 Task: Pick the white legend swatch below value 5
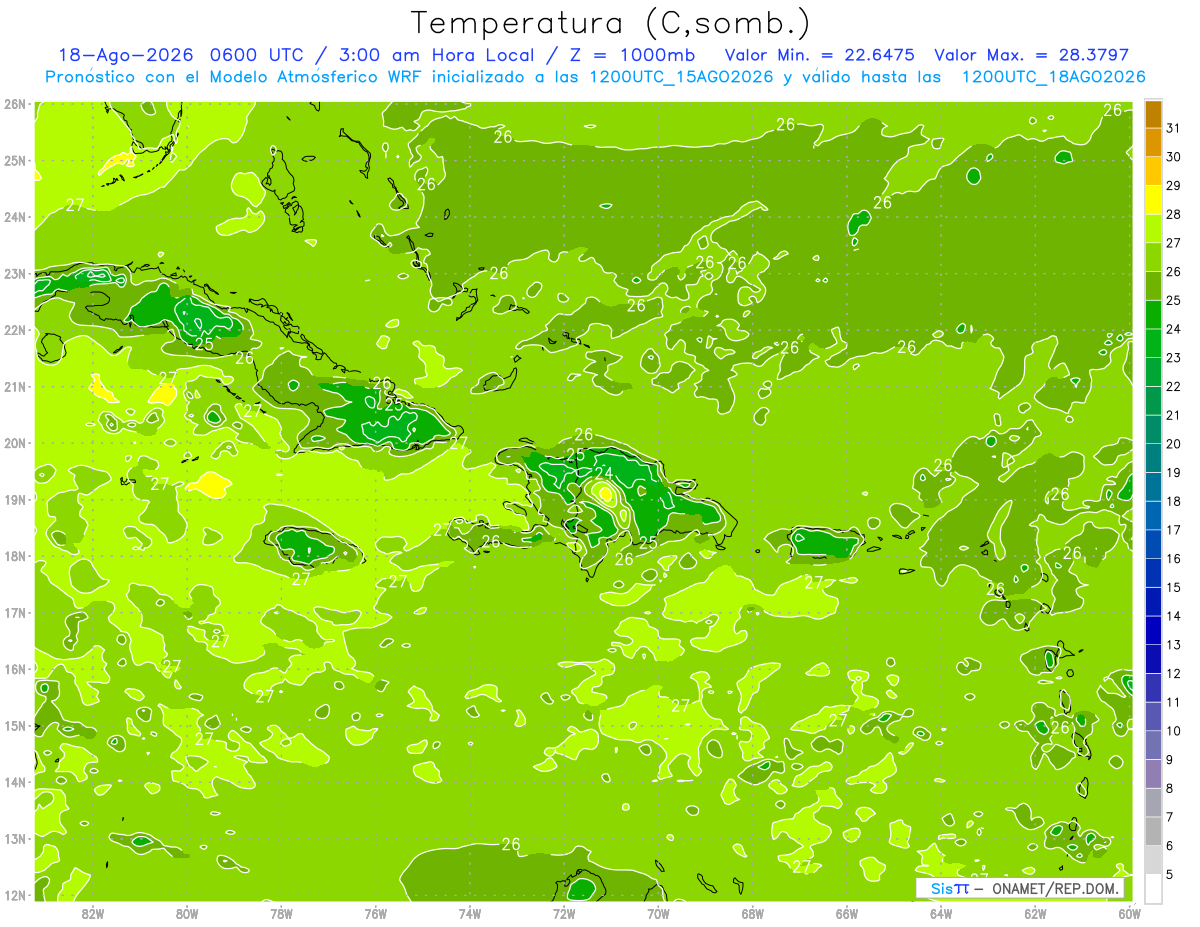coord(1153,888)
